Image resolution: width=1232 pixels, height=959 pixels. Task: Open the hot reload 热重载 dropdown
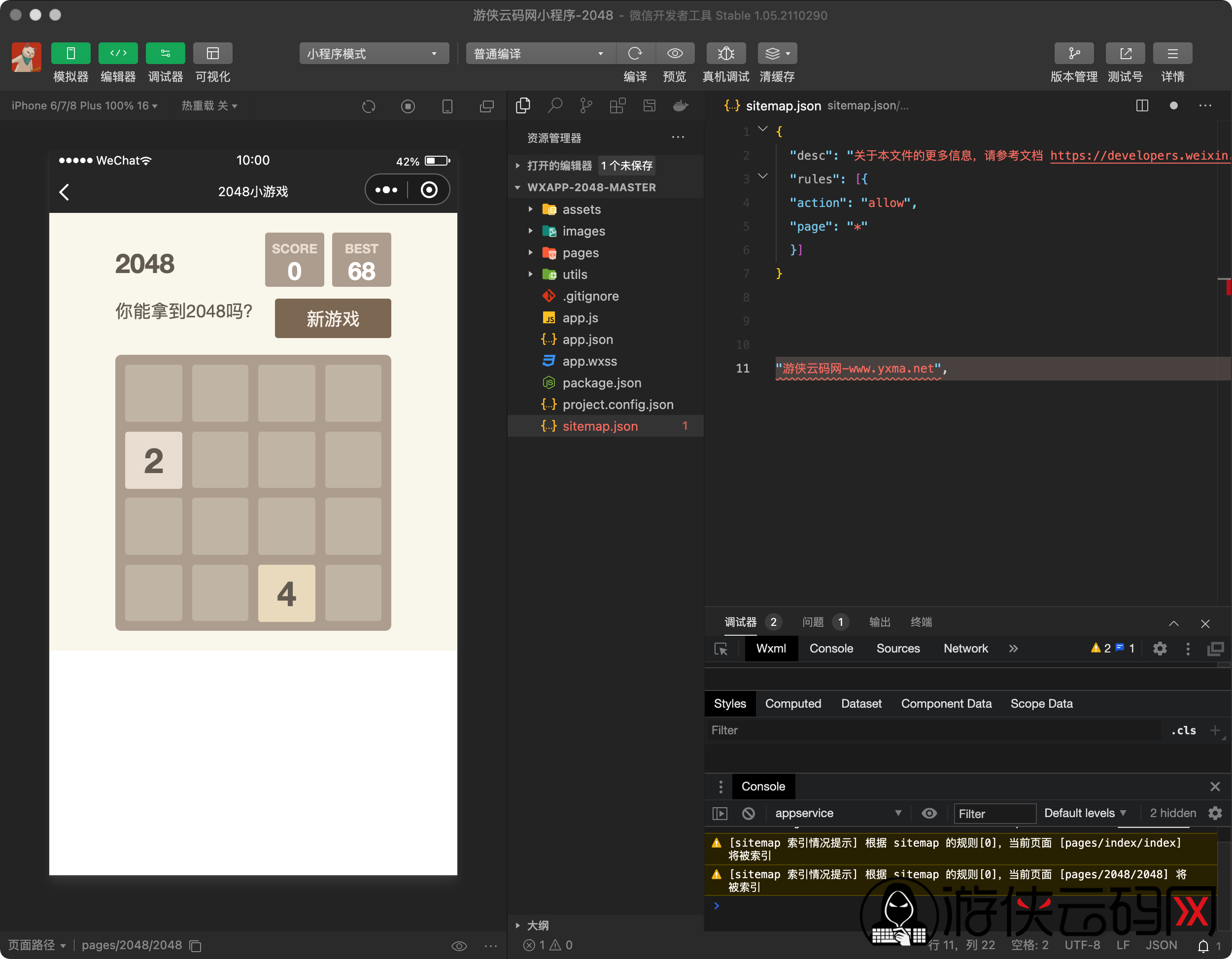[x=209, y=105]
